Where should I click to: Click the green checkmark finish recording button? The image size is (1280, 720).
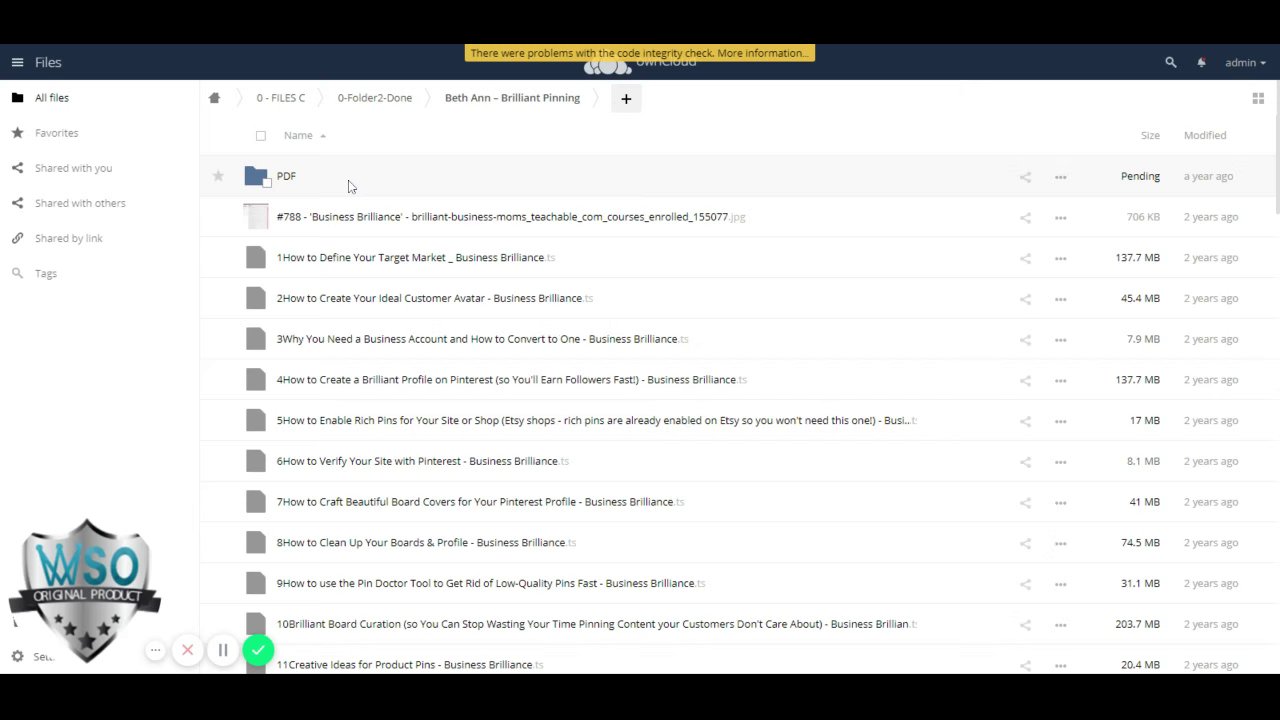tap(258, 651)
